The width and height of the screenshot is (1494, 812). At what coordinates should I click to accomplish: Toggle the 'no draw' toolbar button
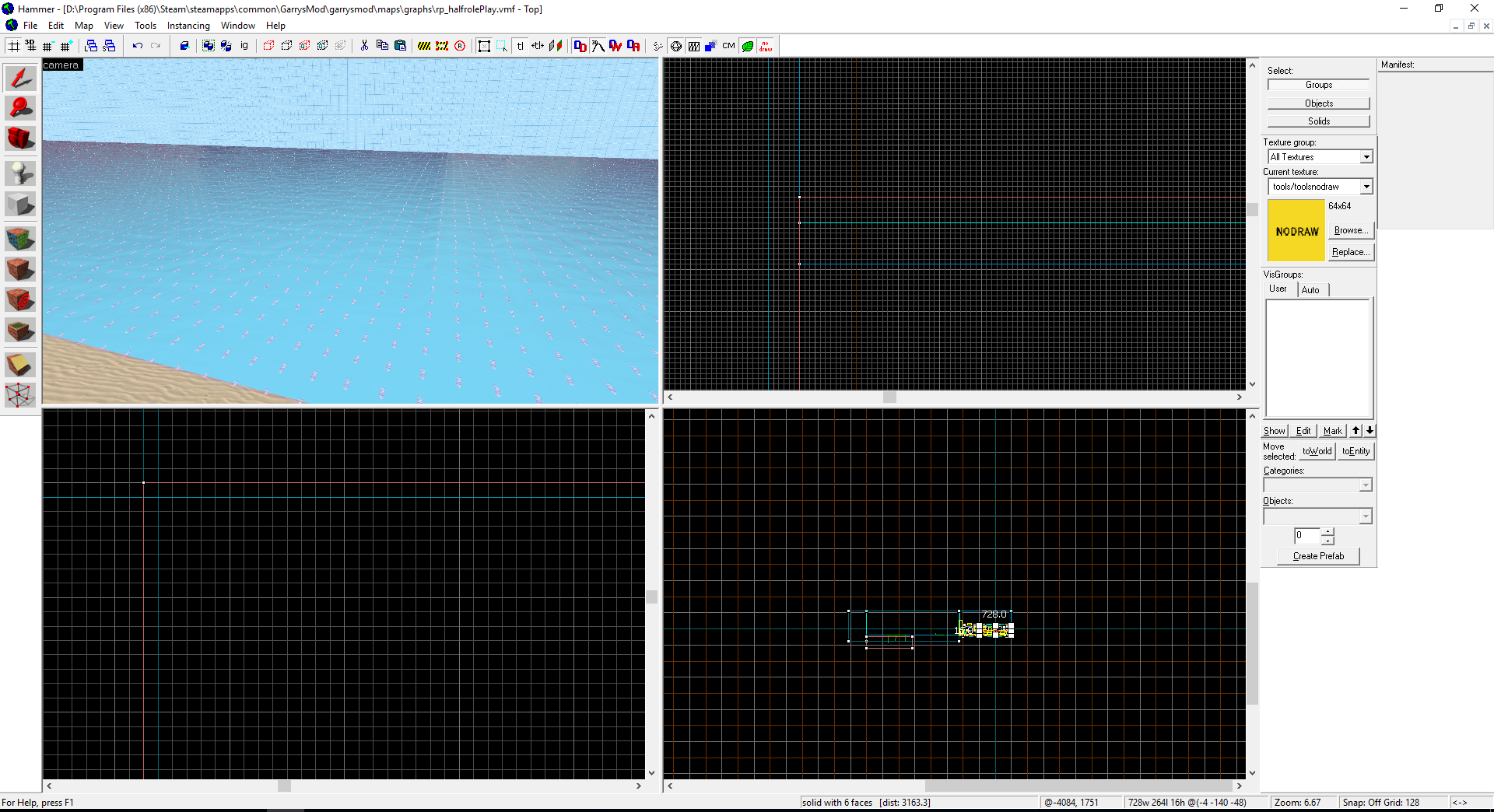(766, 46)
